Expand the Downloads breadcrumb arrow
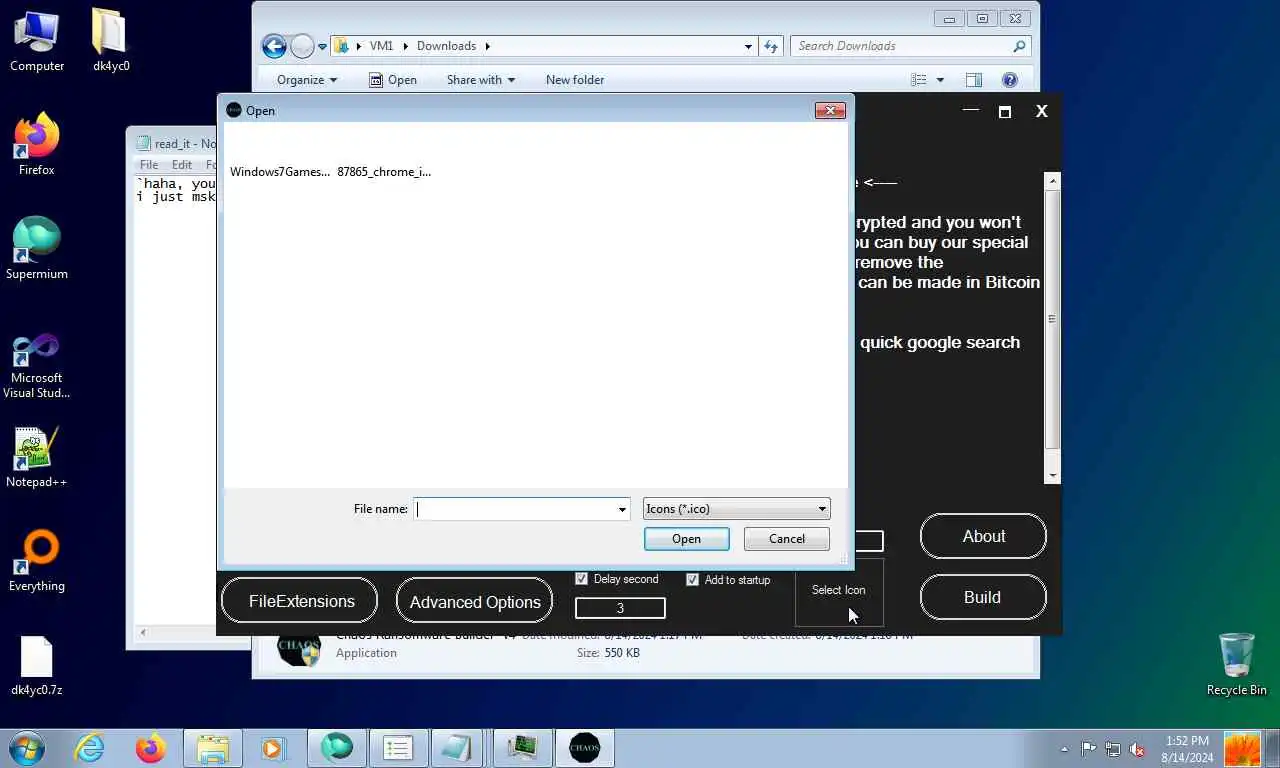 pyautogui.click(x=488, y=46)
